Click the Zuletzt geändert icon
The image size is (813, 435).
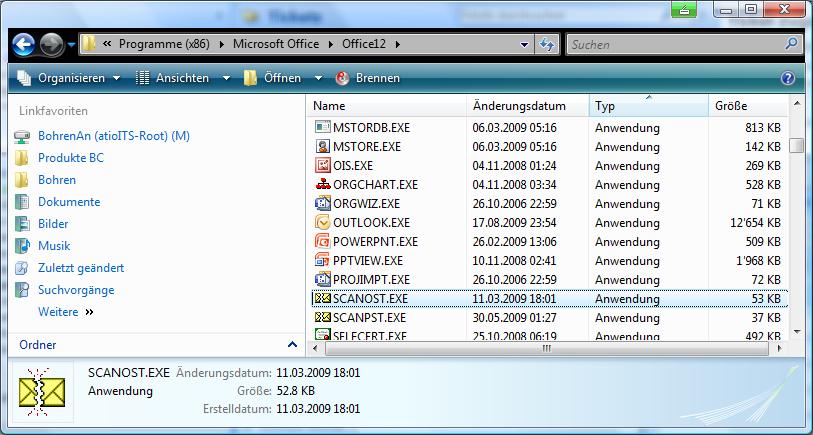(x=22, y=268)
